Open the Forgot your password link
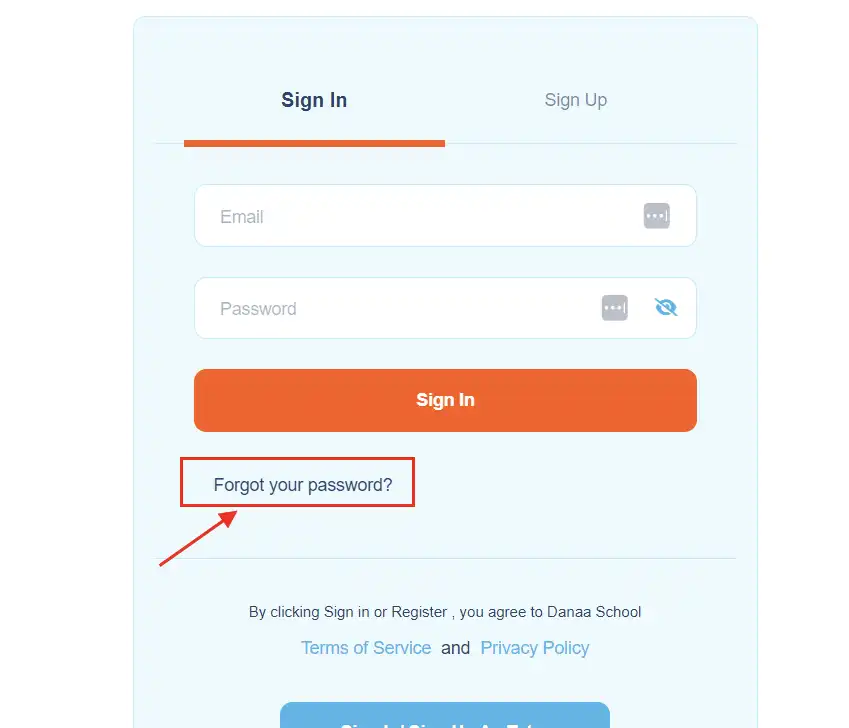Screen dimensions: 849x728 point(303,485)
